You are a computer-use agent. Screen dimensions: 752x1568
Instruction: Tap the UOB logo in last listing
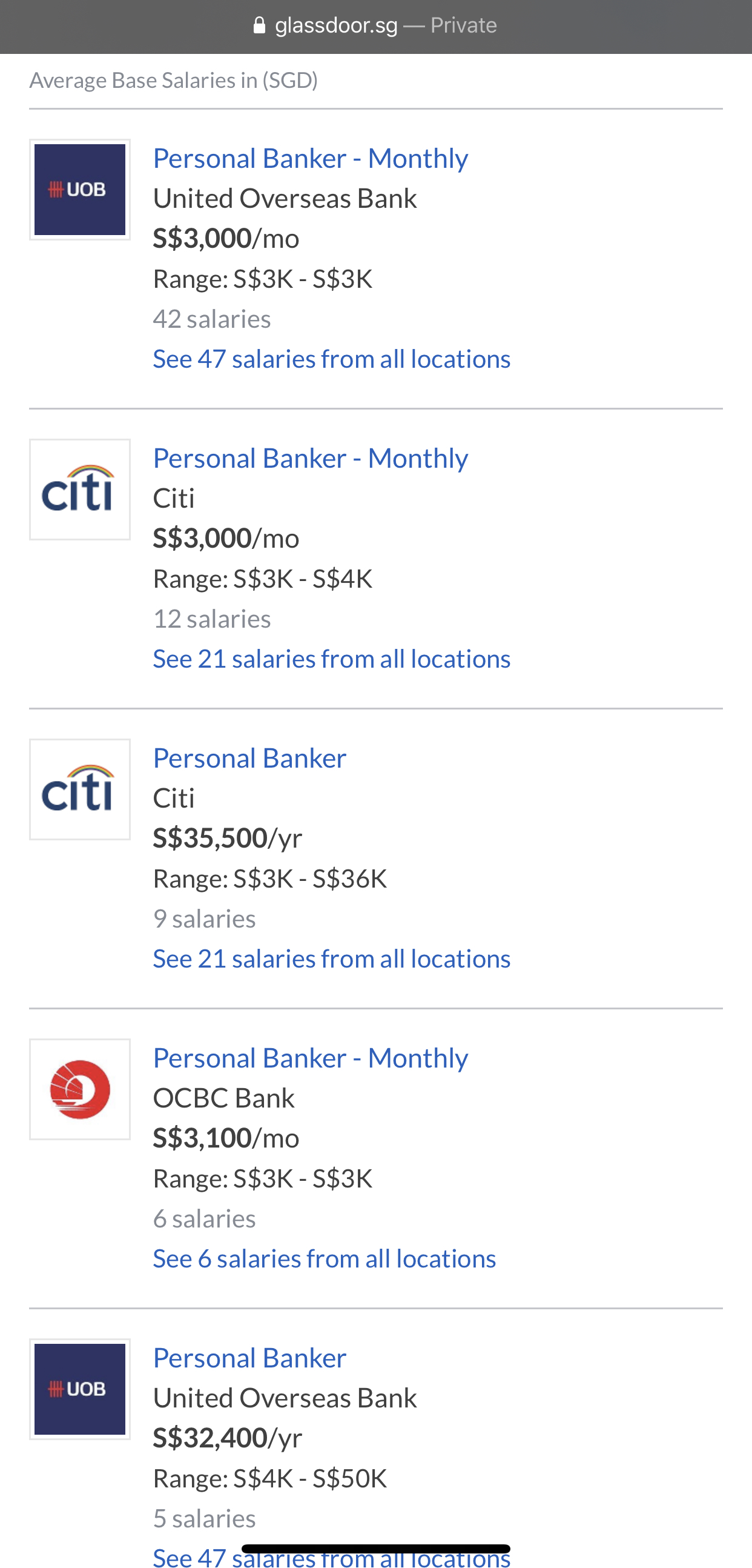[x=80, y=1389]
